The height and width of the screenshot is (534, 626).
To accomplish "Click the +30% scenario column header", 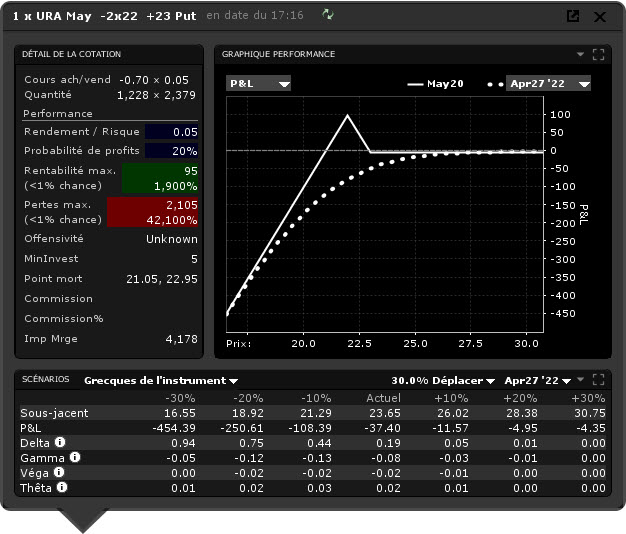I will [x=588, y=398].
